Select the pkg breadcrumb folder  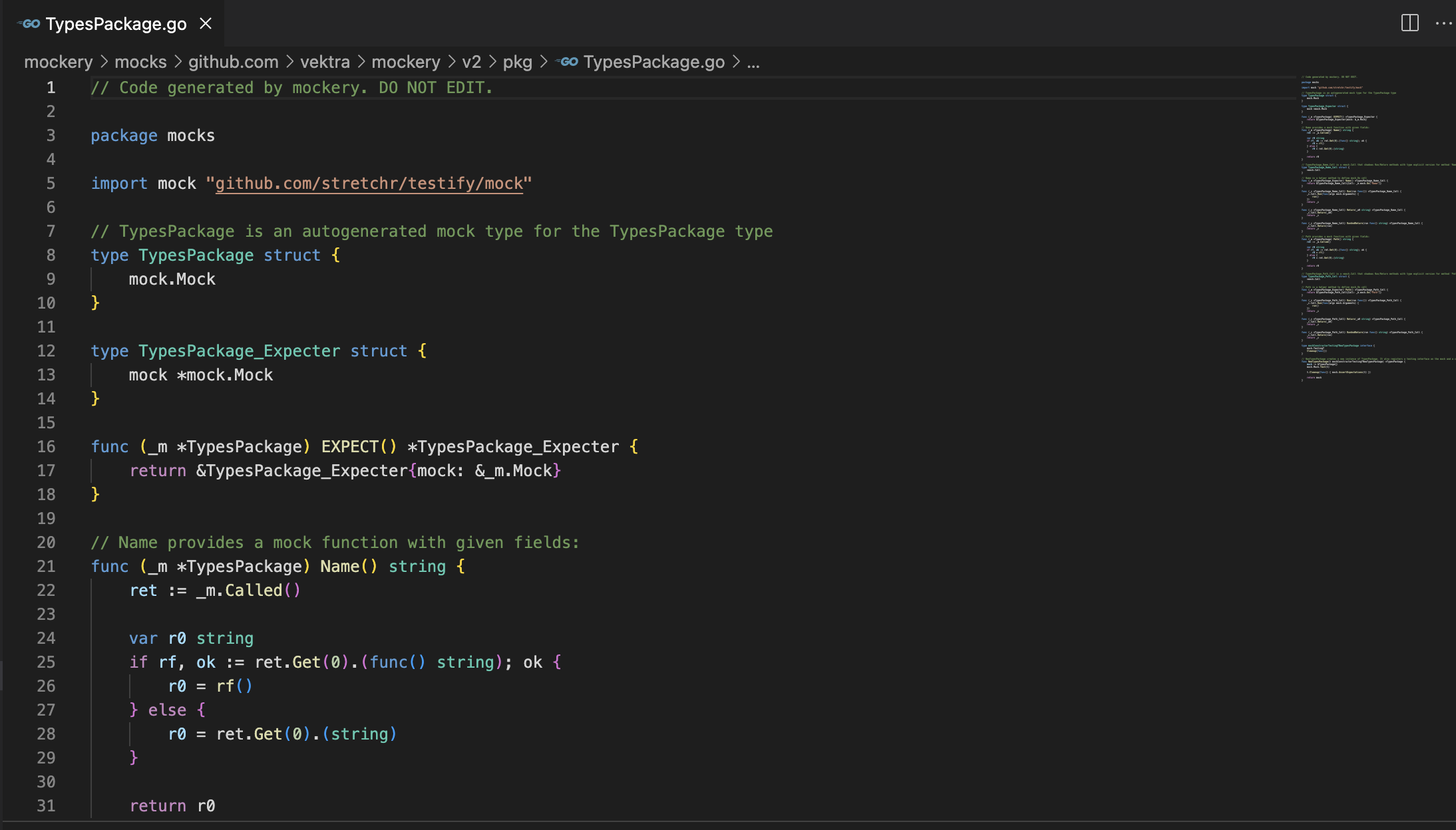[x=517, y=62]
